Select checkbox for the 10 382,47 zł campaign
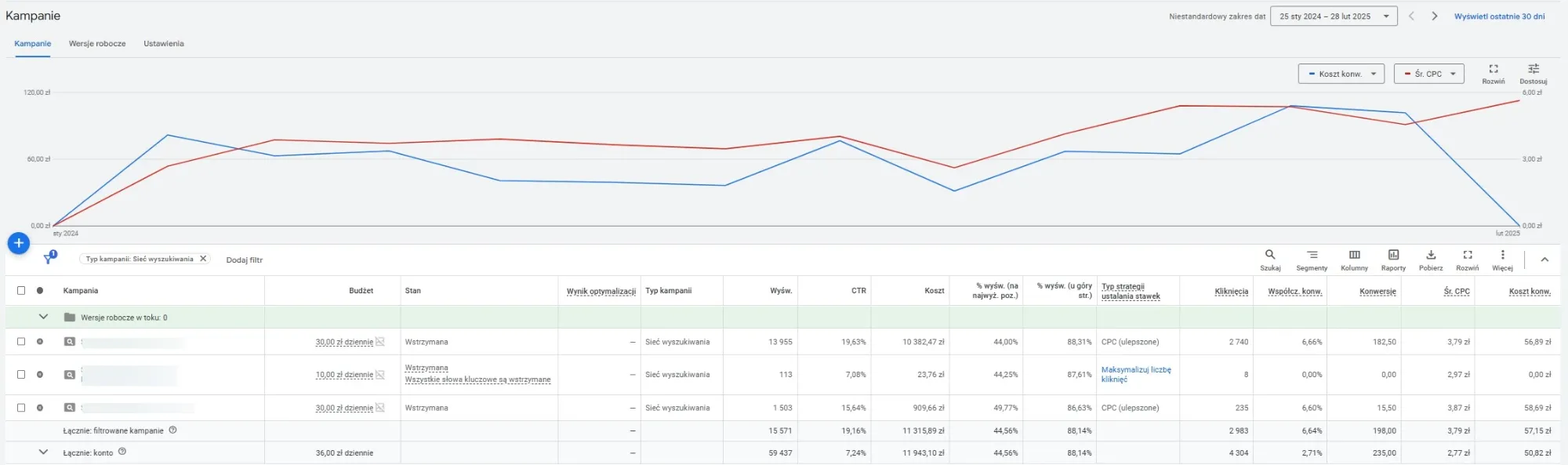This screenshot has height=465, width=1568. [21, 341]
